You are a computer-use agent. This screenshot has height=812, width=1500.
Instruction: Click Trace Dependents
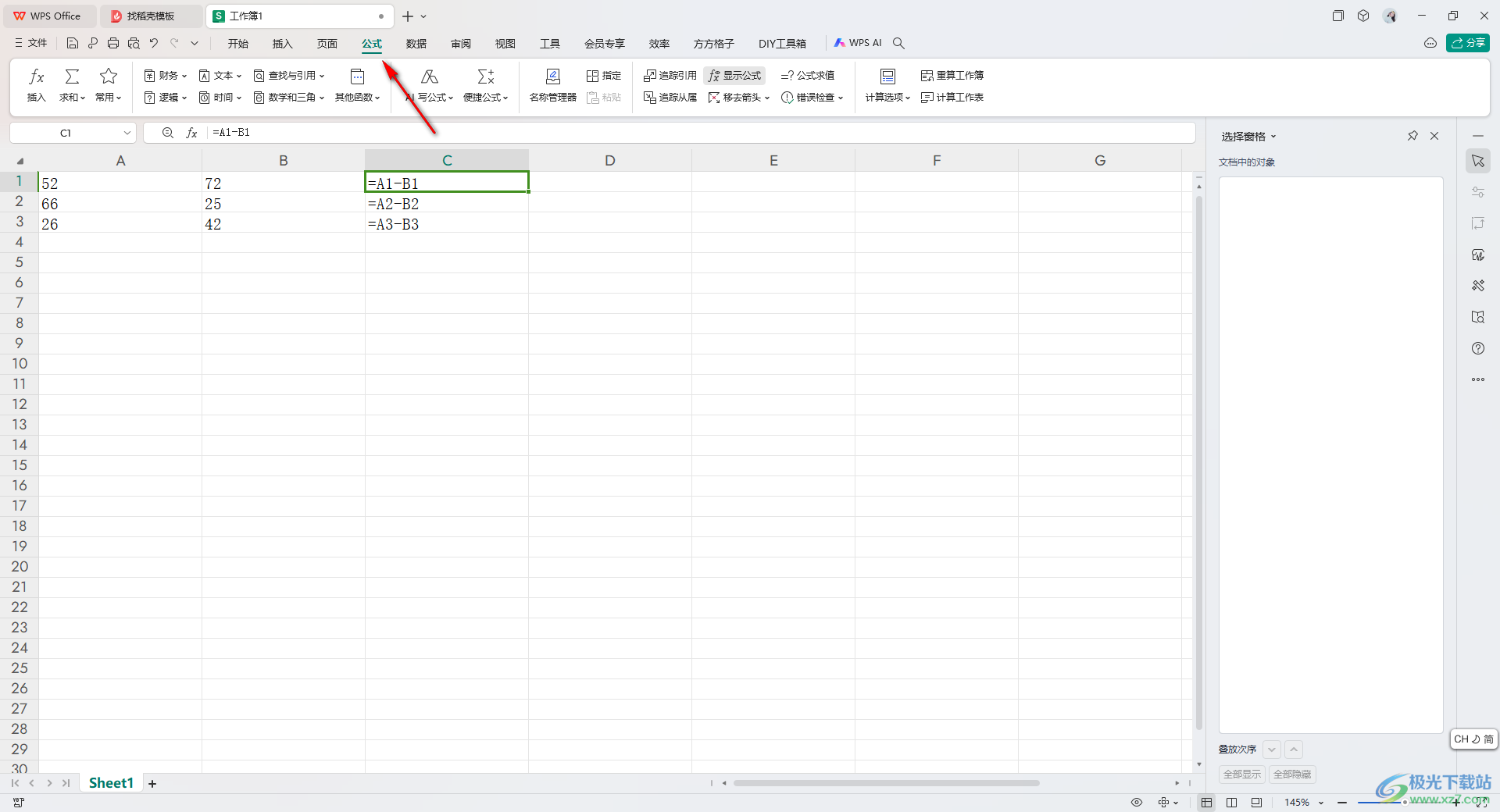click(x=670, y=98)
